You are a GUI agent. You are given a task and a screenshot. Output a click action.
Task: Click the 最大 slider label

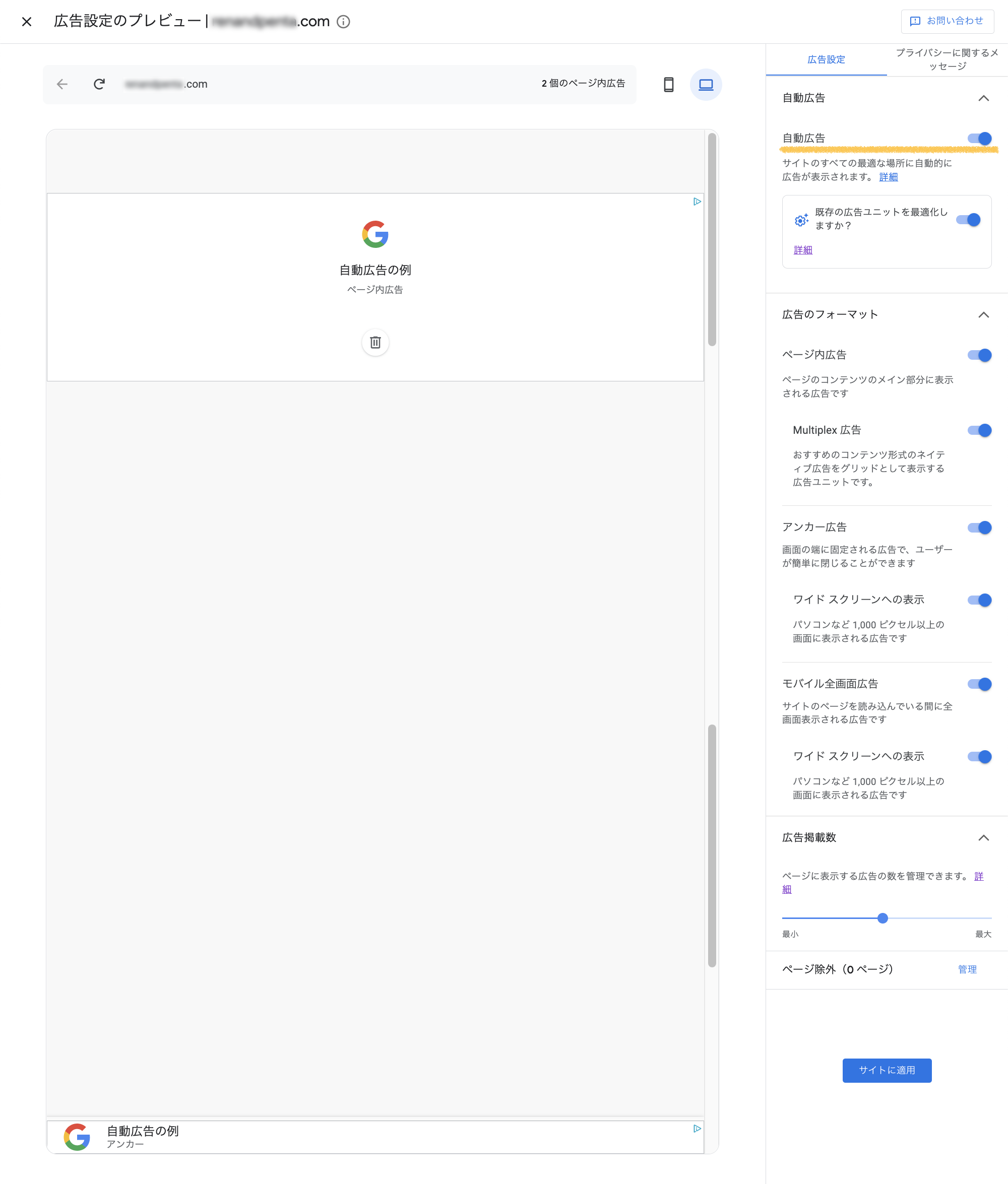[x=983, y=935]
